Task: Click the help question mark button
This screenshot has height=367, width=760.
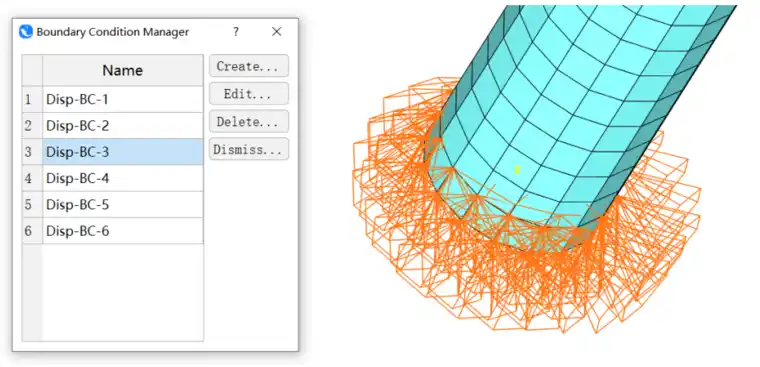Action: pyautogui.click(x=236, y=32)
